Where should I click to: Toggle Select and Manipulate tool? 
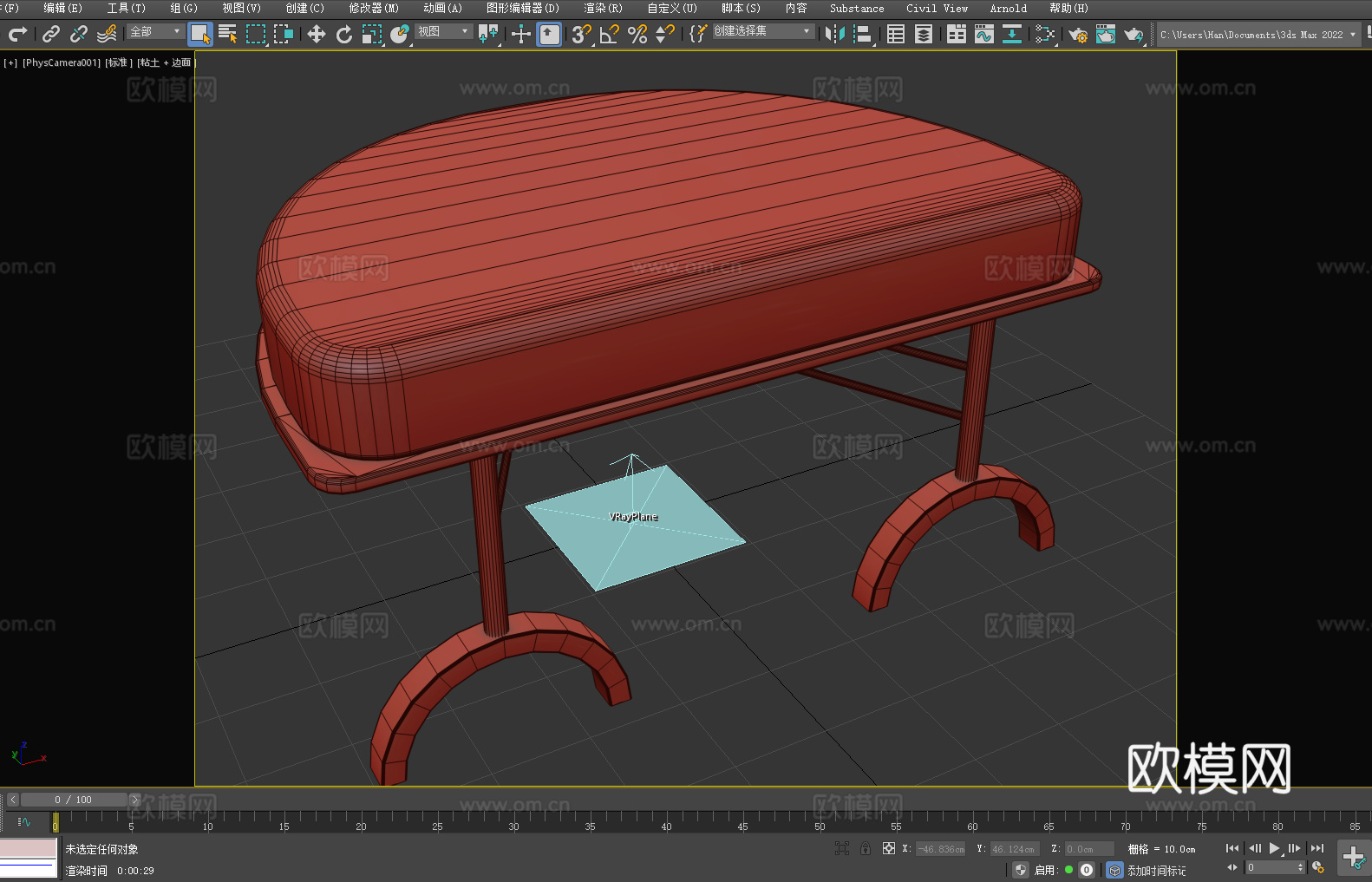click(x=520, y=34)
